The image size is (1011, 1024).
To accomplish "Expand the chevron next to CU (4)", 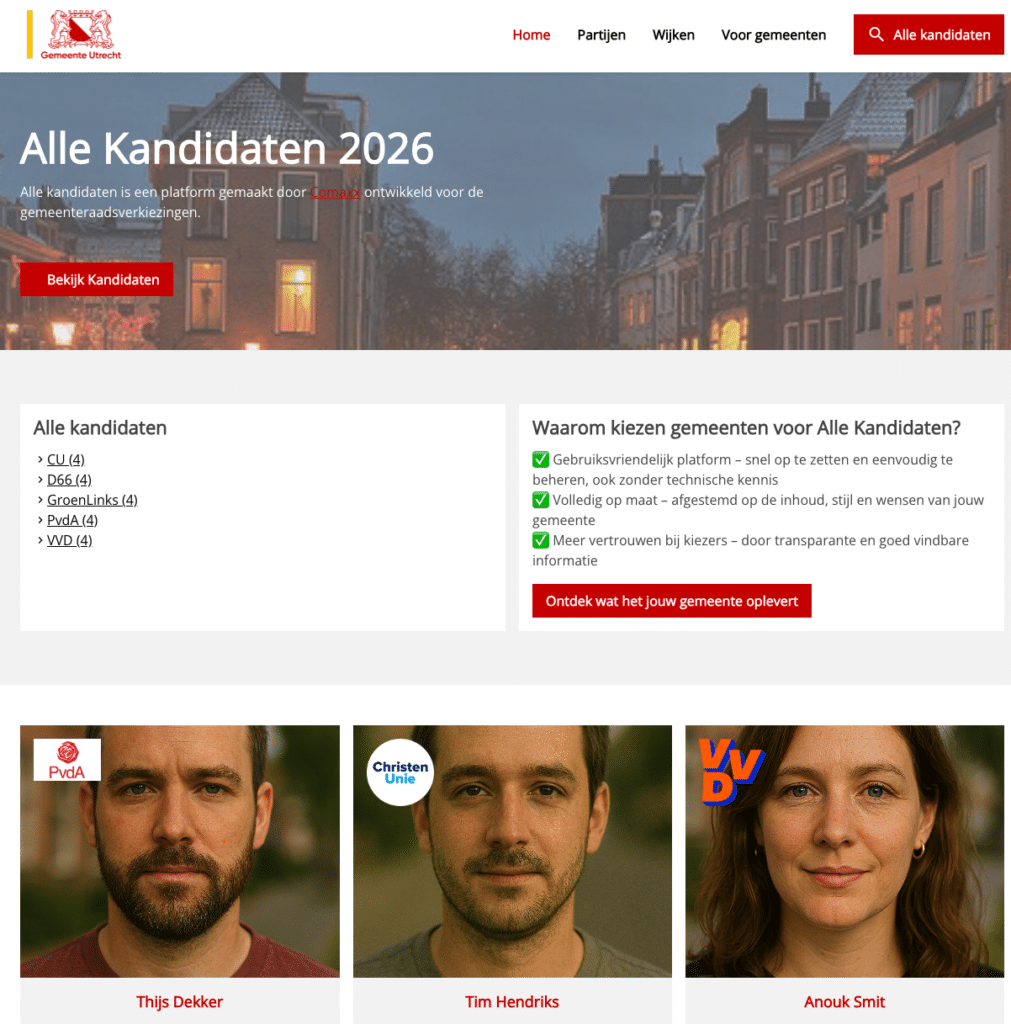I will (40, 459).
